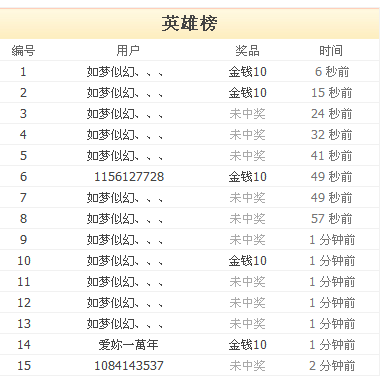Select user 1156127728
384x388 pixels.
(x=129, y=177)
